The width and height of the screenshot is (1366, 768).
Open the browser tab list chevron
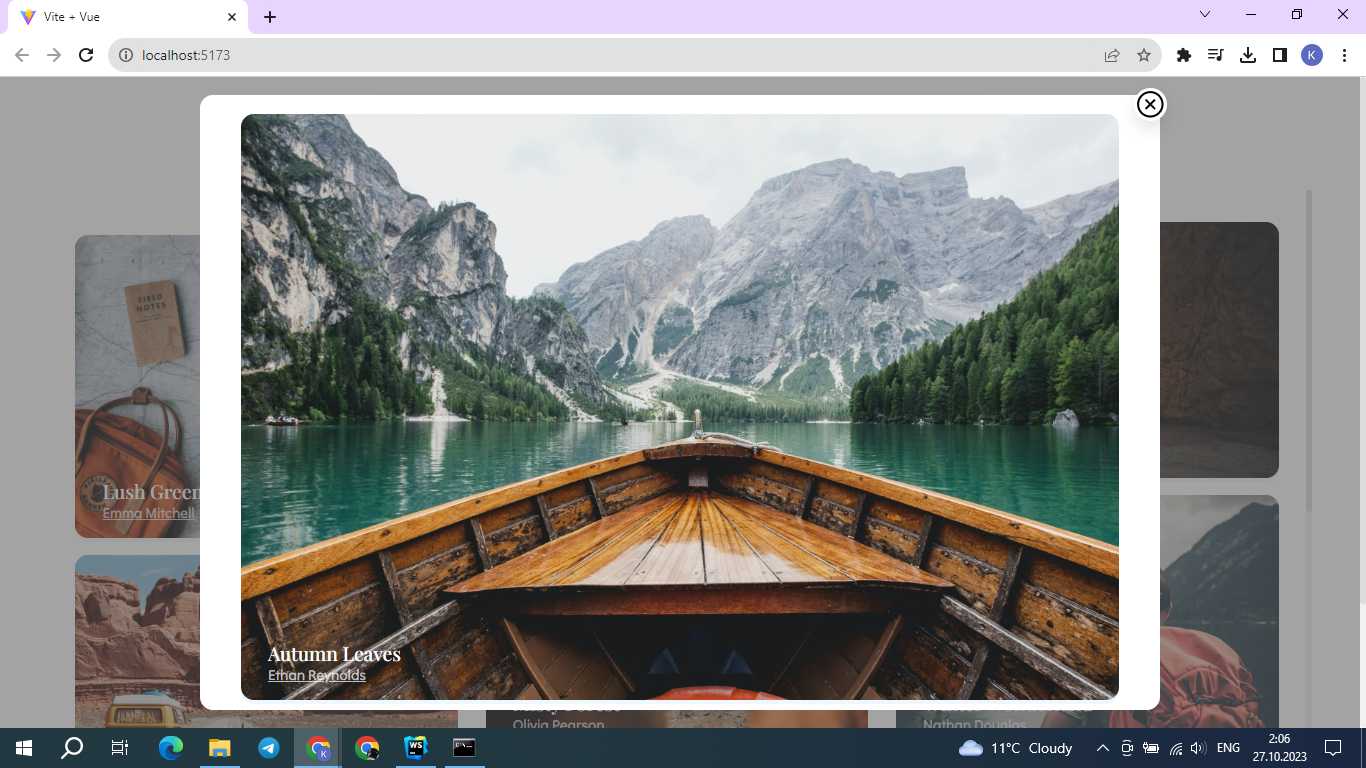(1204, 15)
